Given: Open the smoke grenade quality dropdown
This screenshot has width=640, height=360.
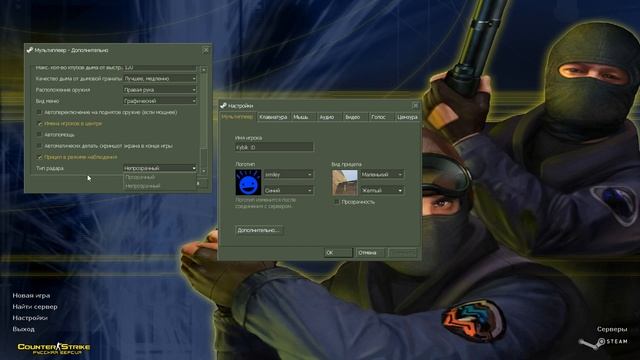Looking at the screenshot, I should coord(160,78).
